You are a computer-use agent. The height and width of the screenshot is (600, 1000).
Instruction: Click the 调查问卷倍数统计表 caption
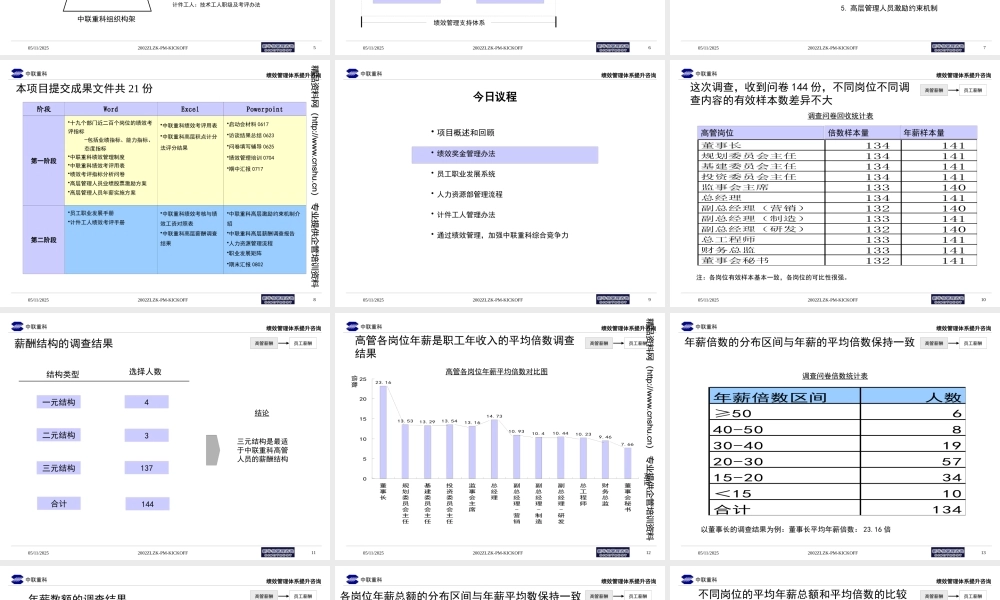click(x=835, y=376)
